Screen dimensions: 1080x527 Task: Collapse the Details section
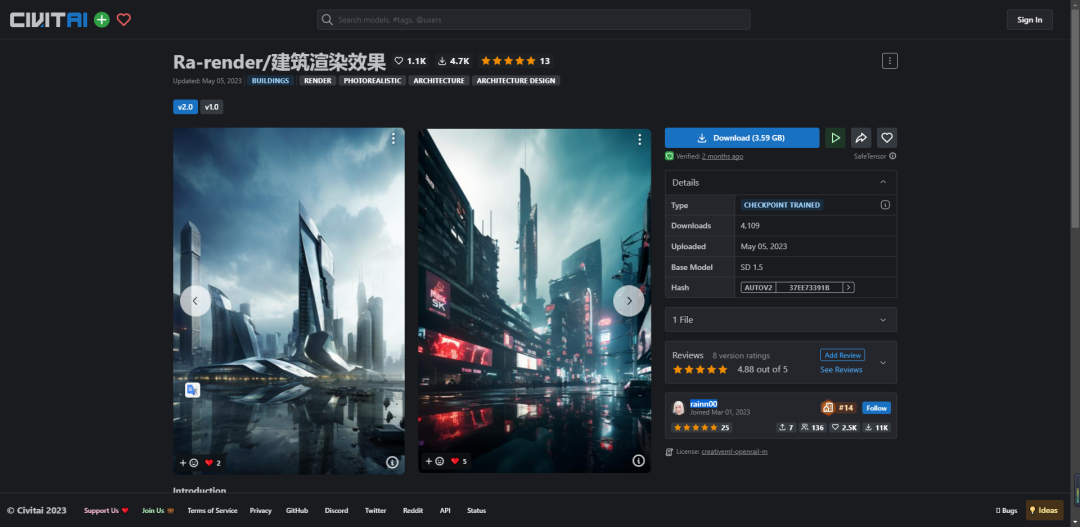tap(883, 183)
